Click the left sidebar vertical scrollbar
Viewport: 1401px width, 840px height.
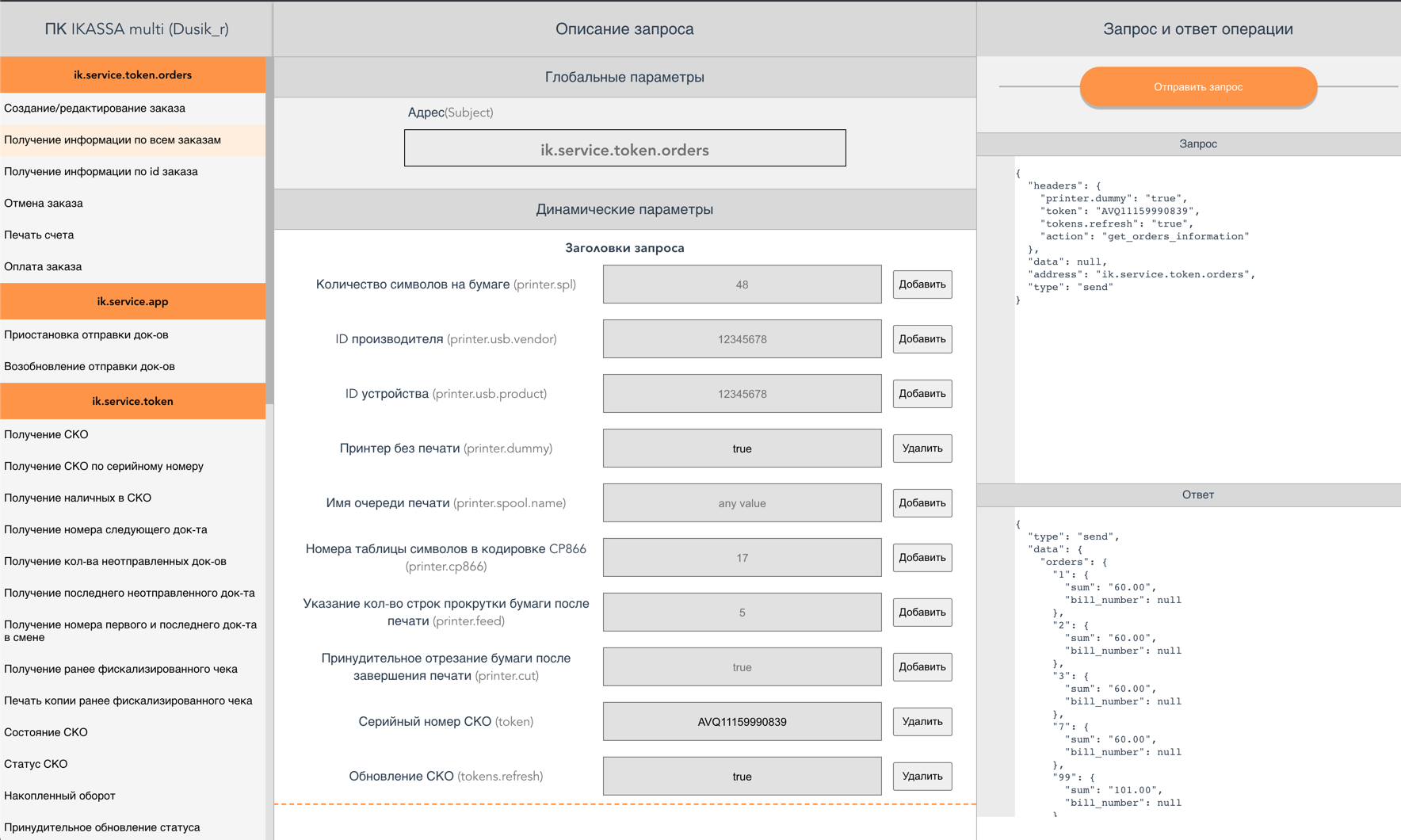click(269, 238)
